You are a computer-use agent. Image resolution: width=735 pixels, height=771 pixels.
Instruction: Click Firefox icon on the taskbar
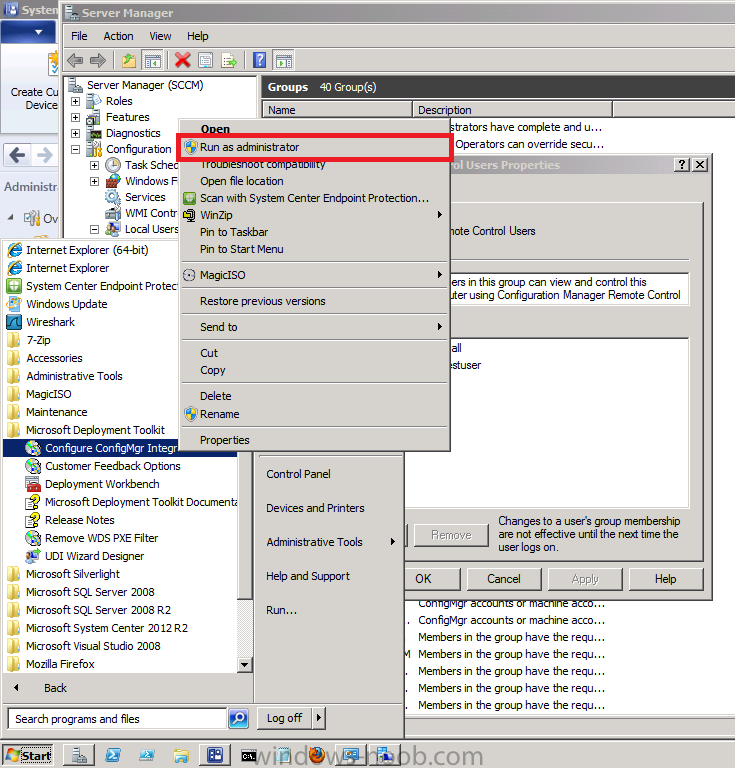(x=317, y=755)
